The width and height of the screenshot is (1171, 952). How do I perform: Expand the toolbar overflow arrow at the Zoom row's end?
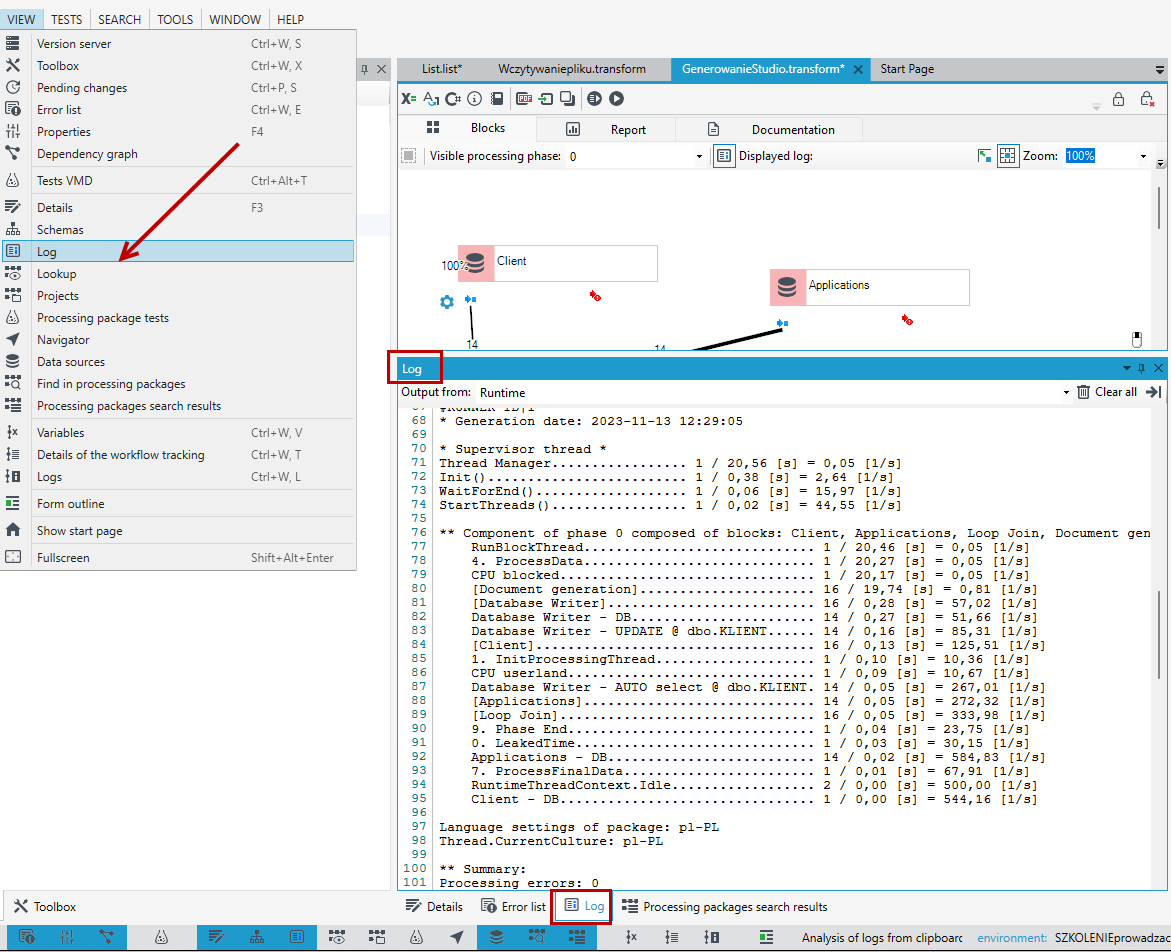1160,163
